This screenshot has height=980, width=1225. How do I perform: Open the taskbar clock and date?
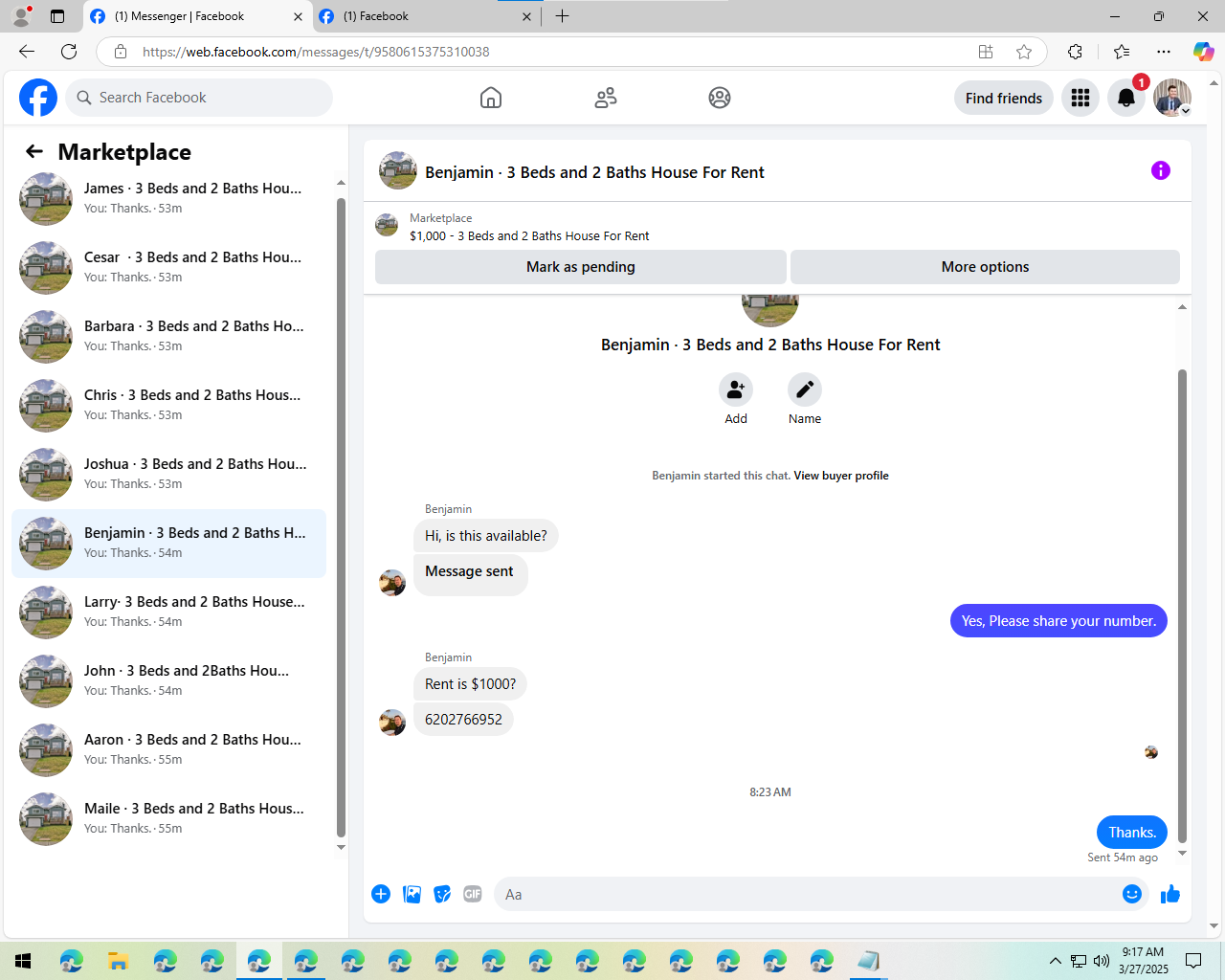click(x=1144, y=961)
